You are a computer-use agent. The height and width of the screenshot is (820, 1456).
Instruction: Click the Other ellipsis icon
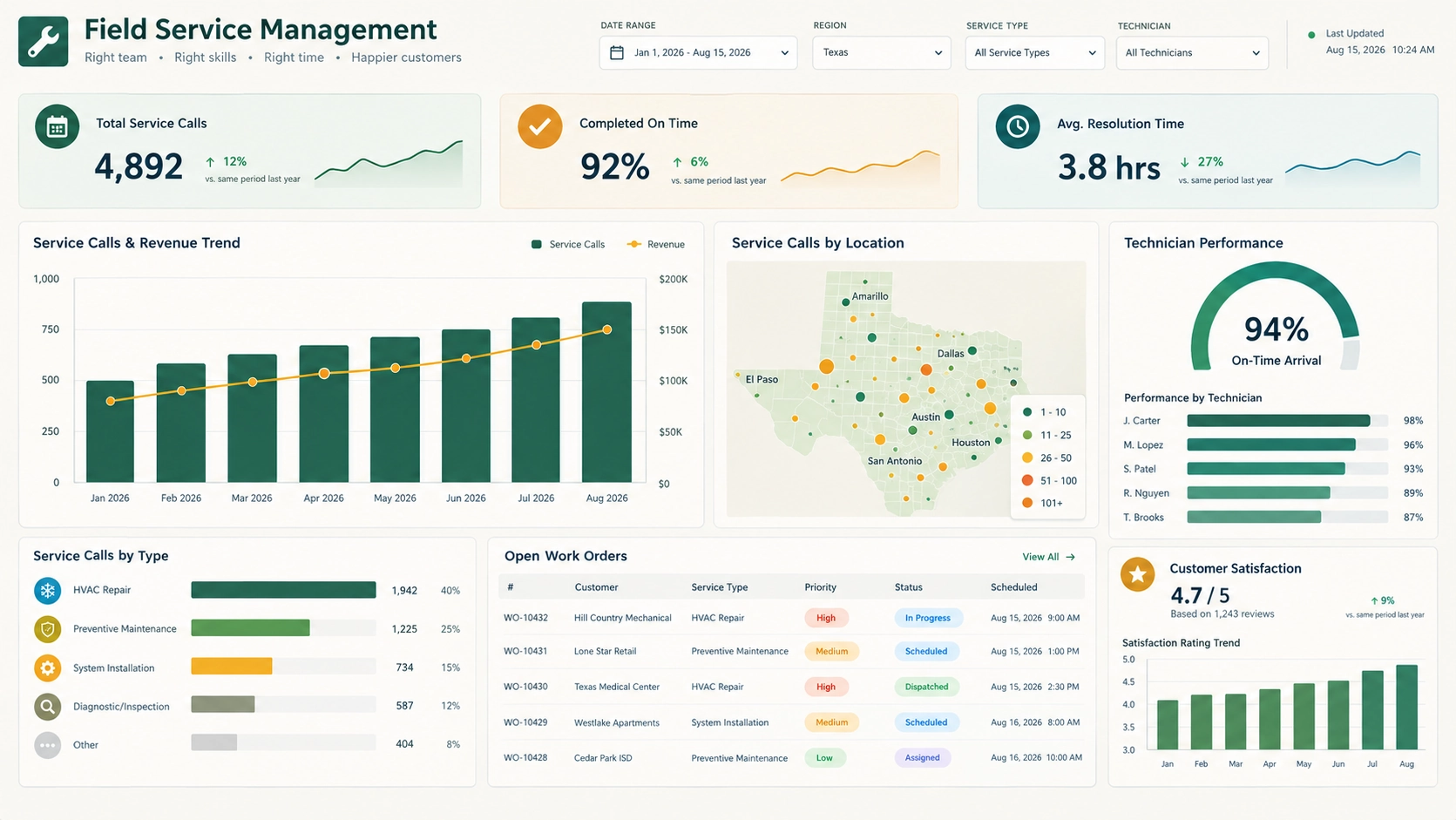tap(48, 745)
